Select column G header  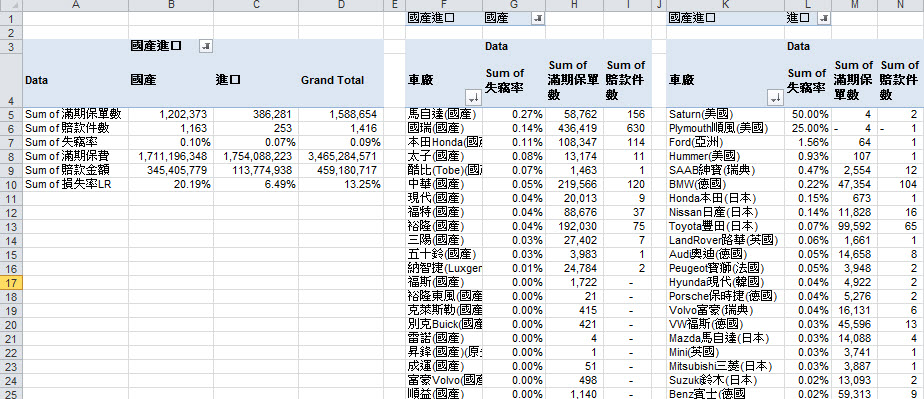pyautogui.click(x=514, y=5)
